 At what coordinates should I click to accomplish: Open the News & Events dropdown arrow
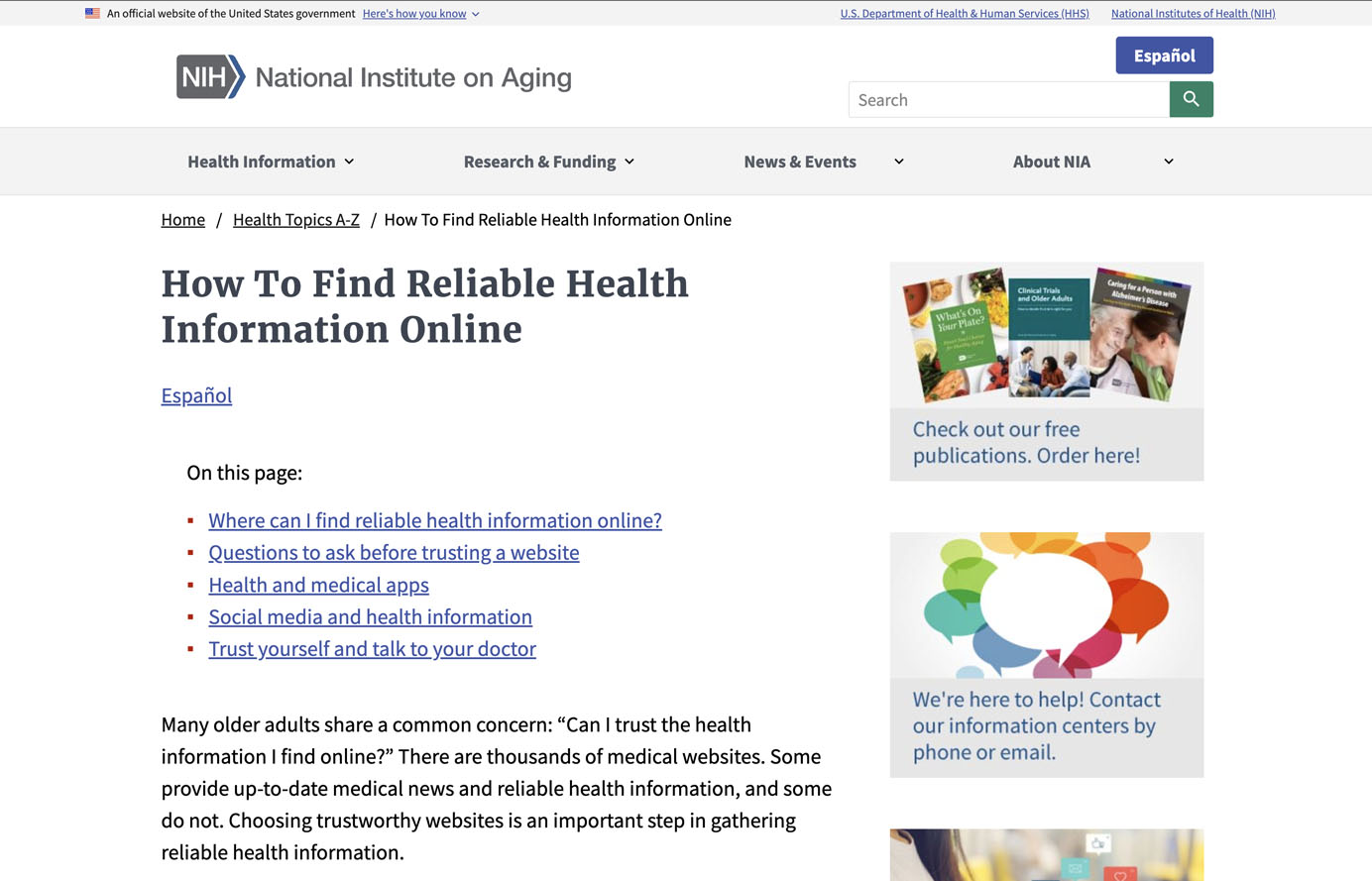898,162
